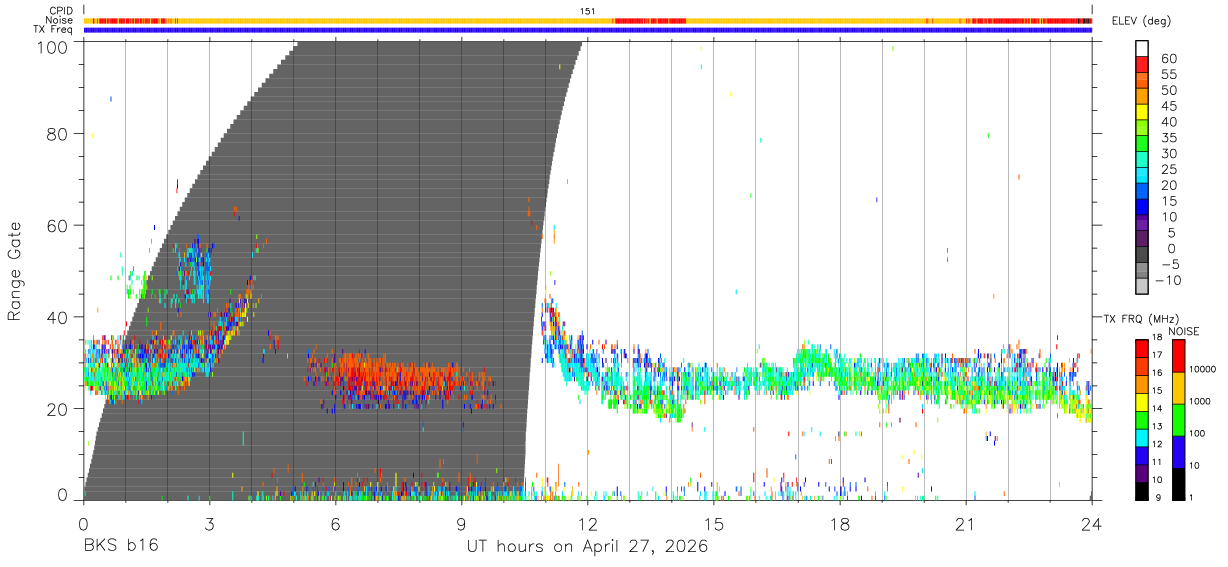Click UT hours axis tick 12
Viewport: 1228px width, 567px height.
tap(588, 523)
